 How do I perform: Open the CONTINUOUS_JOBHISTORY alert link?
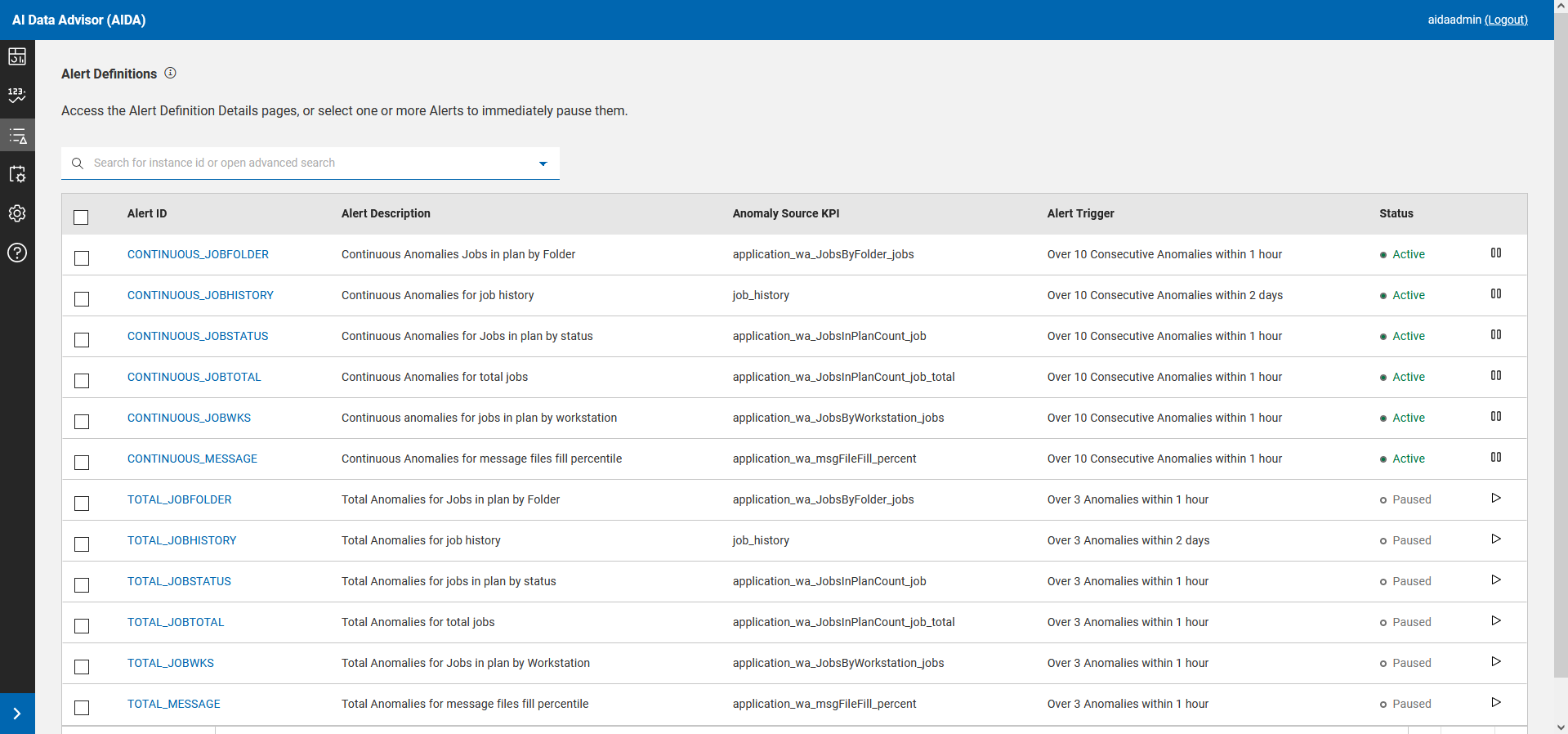tap(200, 295)
